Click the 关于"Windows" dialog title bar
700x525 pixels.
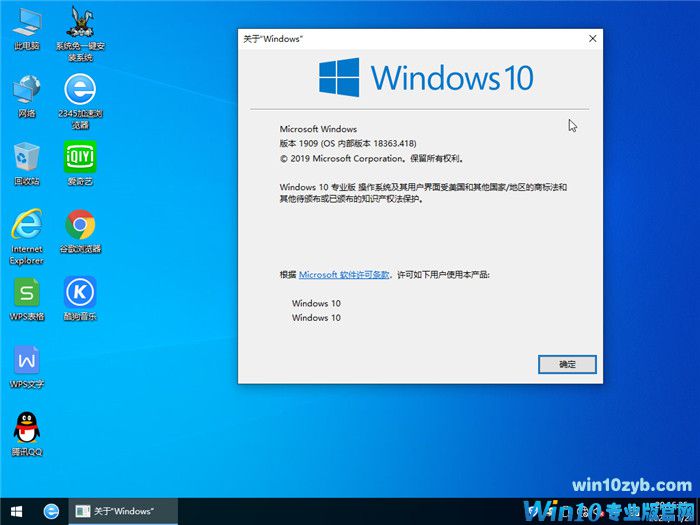[400, 38]
